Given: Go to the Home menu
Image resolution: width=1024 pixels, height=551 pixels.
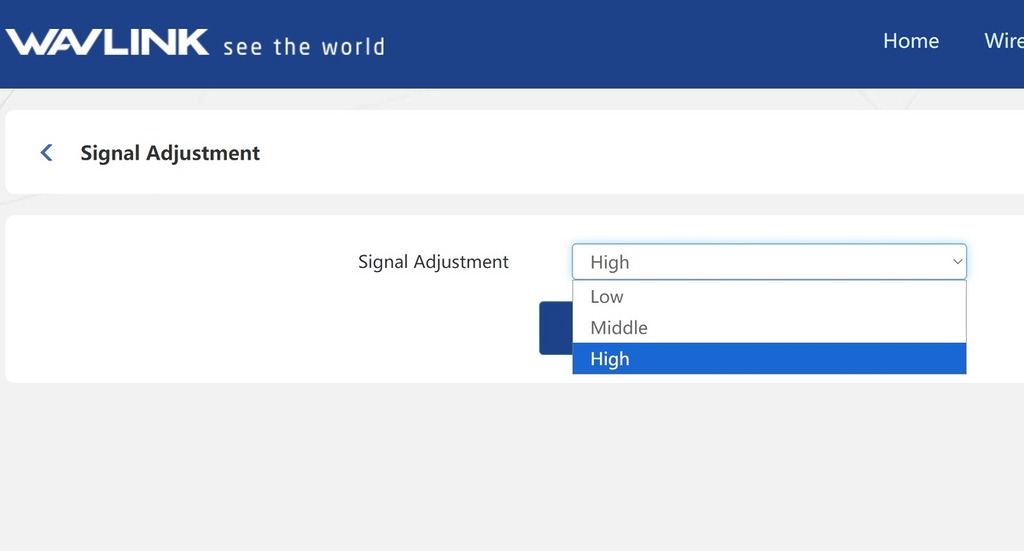Looking at the screenshot, I should (x=910, y=41).
